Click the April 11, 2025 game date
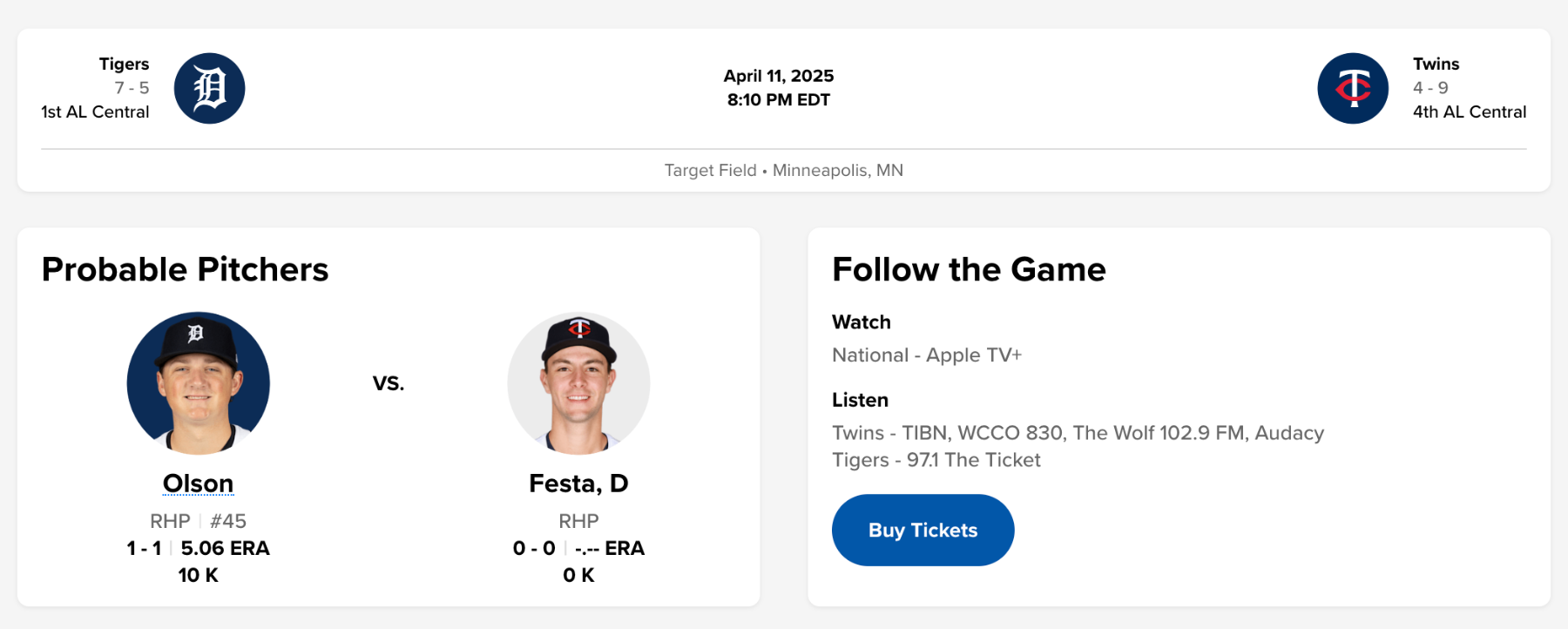This screenshot has width=1568, height=629. [x=779, y=76]
